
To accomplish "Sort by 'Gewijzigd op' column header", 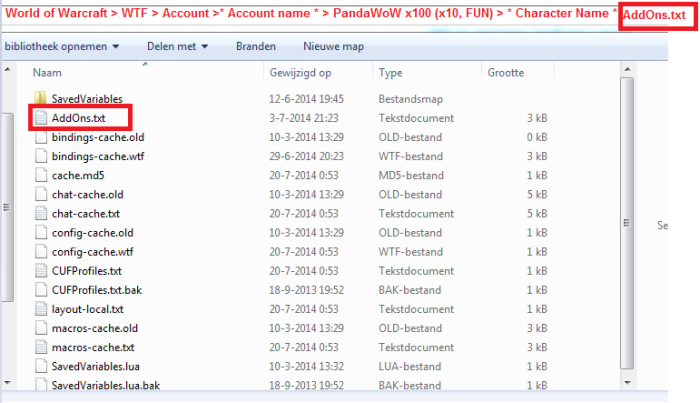I will [x=300, y=73].
